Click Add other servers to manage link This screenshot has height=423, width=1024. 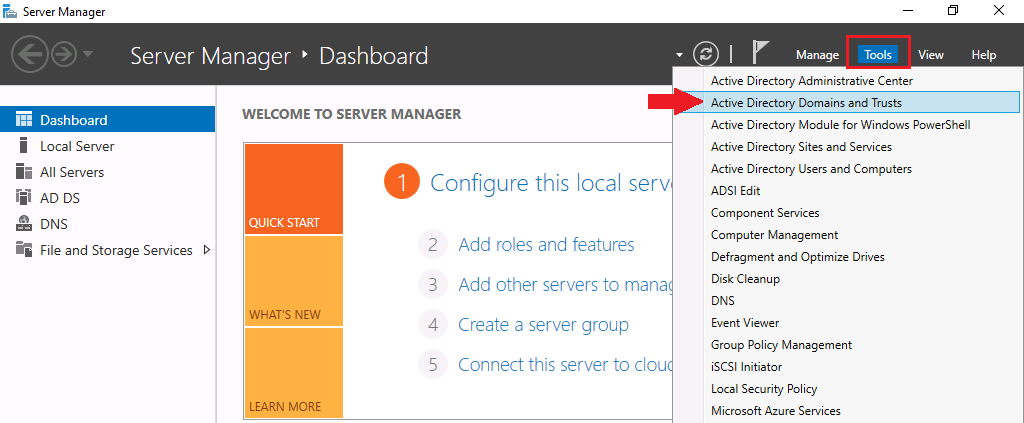[x=566, y=285]
